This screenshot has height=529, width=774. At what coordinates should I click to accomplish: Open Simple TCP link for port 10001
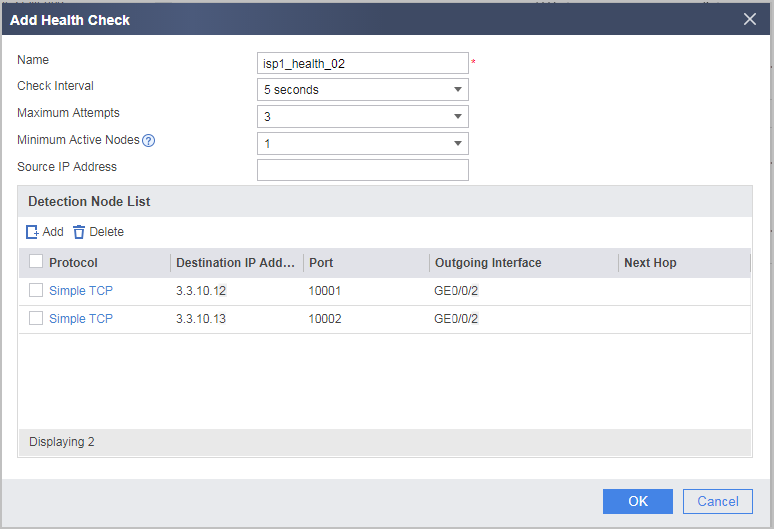click(x=81, y=291)
